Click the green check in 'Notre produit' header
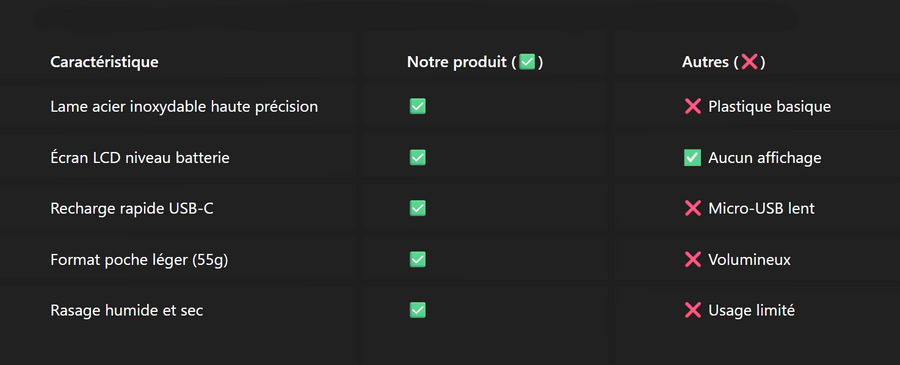The image size is (900, 365). click(527, 62)
